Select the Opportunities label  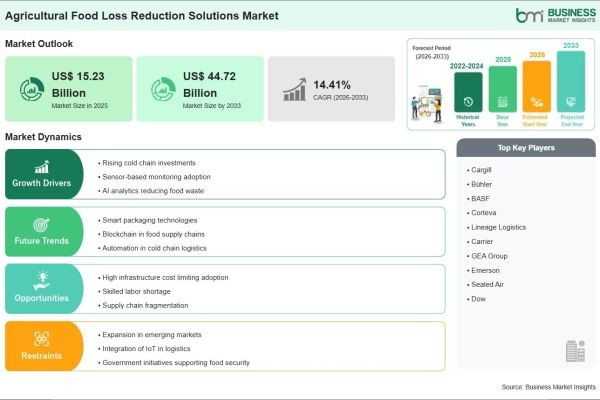42,298
